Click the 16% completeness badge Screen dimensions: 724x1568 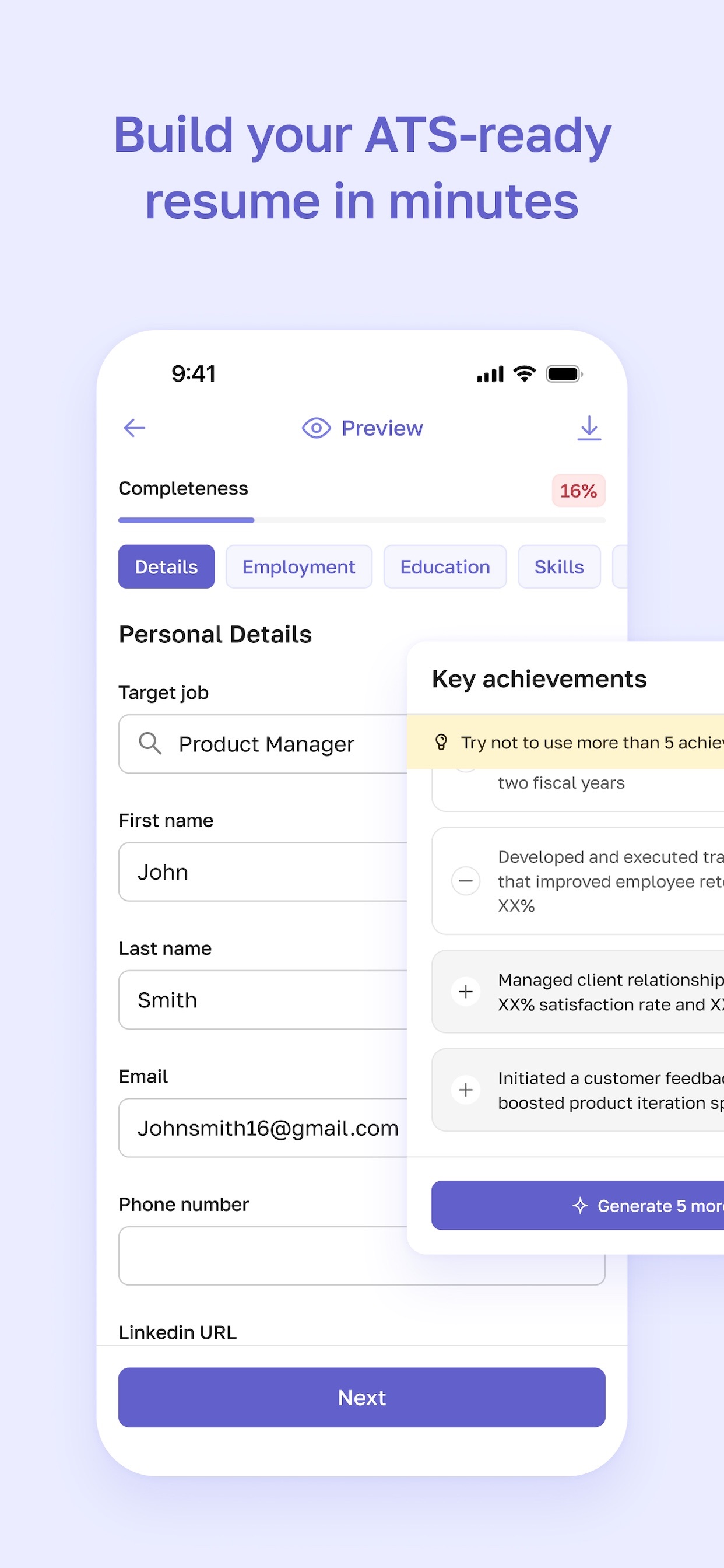(x=579, y=491)
